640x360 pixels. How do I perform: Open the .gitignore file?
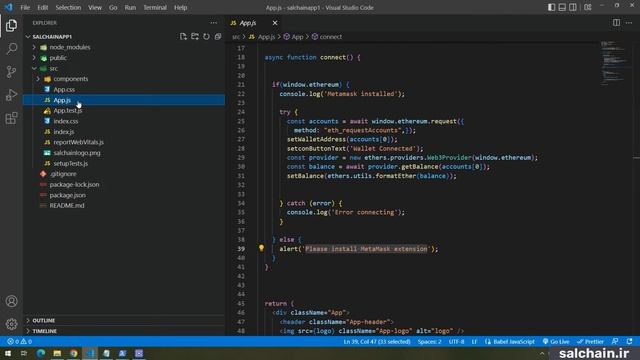click(62, 174)
